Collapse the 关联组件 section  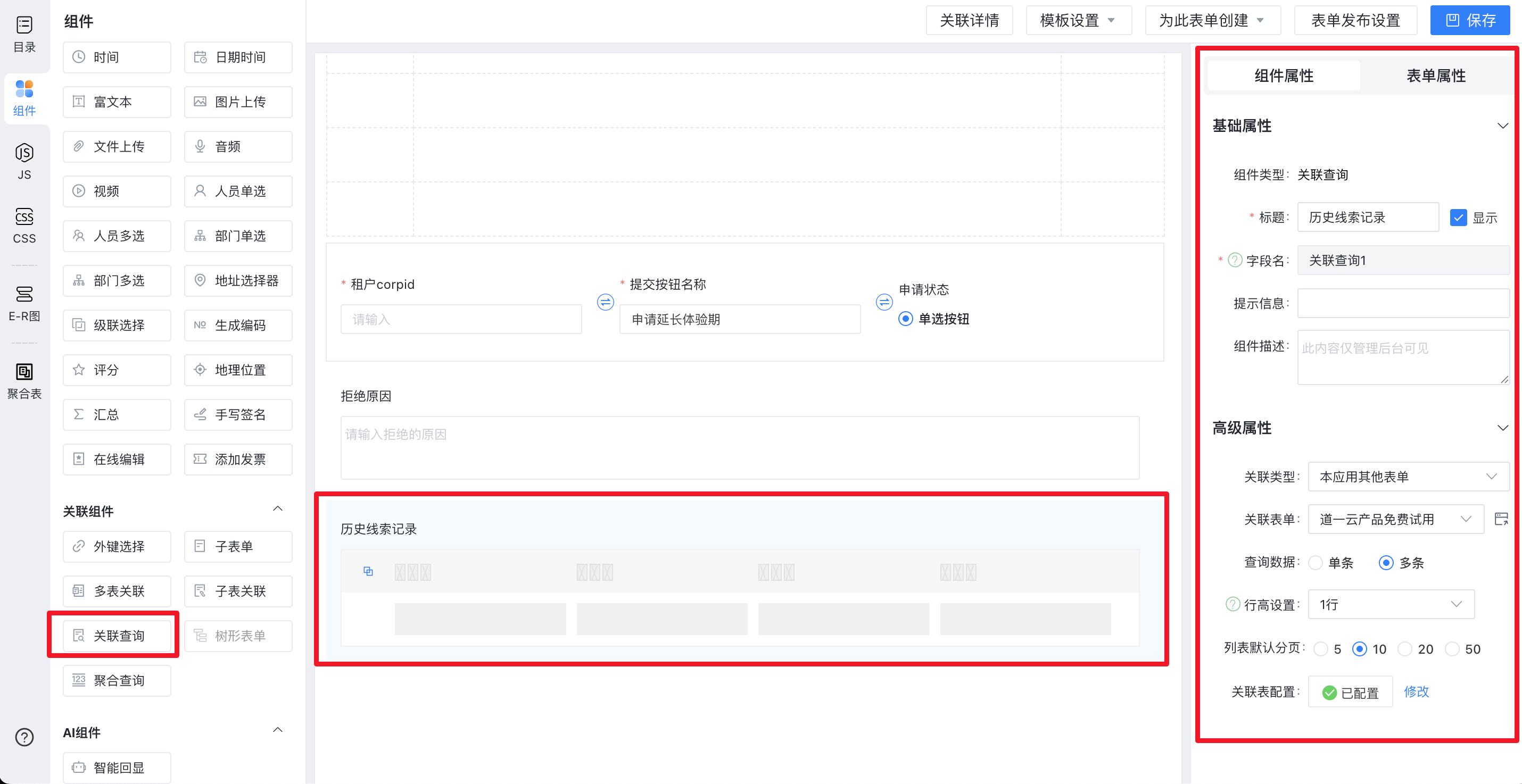coord(278,509)
